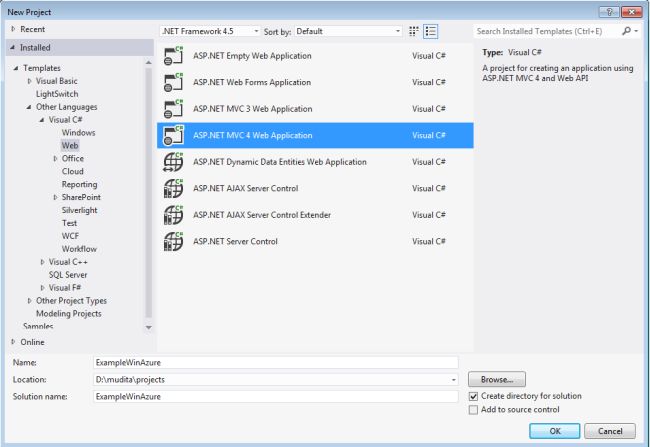The image size is (650, 447).
Task: Expand the Visual Basic tree node
Action: coord(29,81)
